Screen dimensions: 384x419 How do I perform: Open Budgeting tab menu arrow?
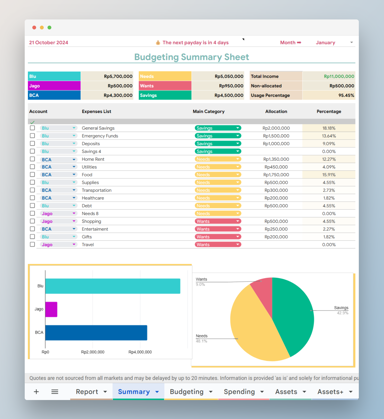coord(211,392)
